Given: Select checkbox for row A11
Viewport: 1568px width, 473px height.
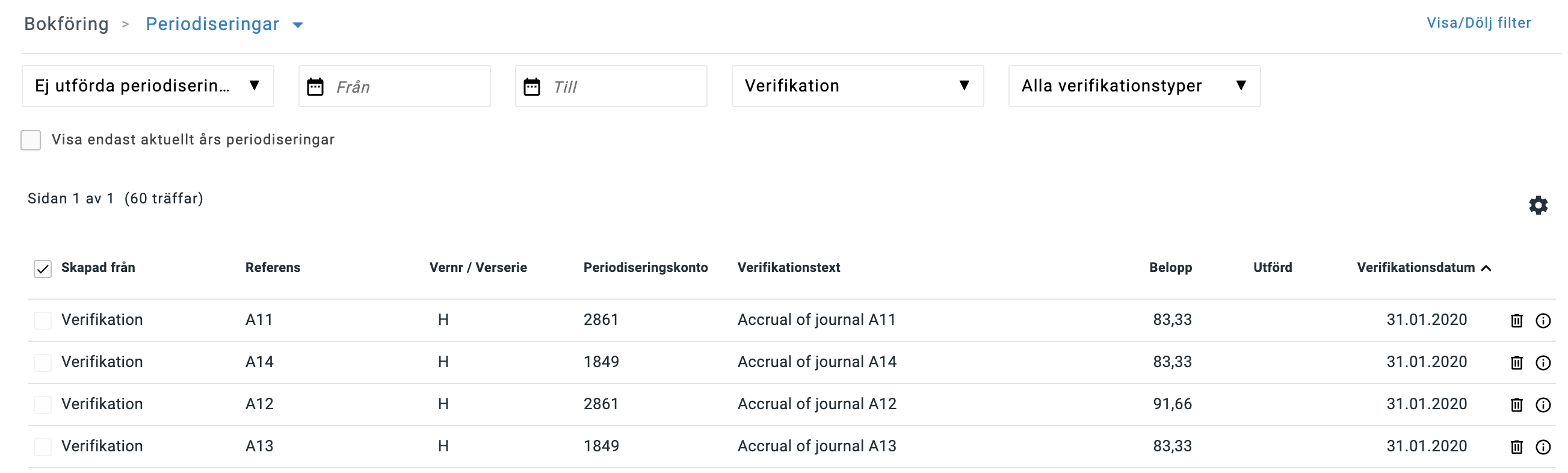Looking at the screenshot, I should [x=43, y=321].
